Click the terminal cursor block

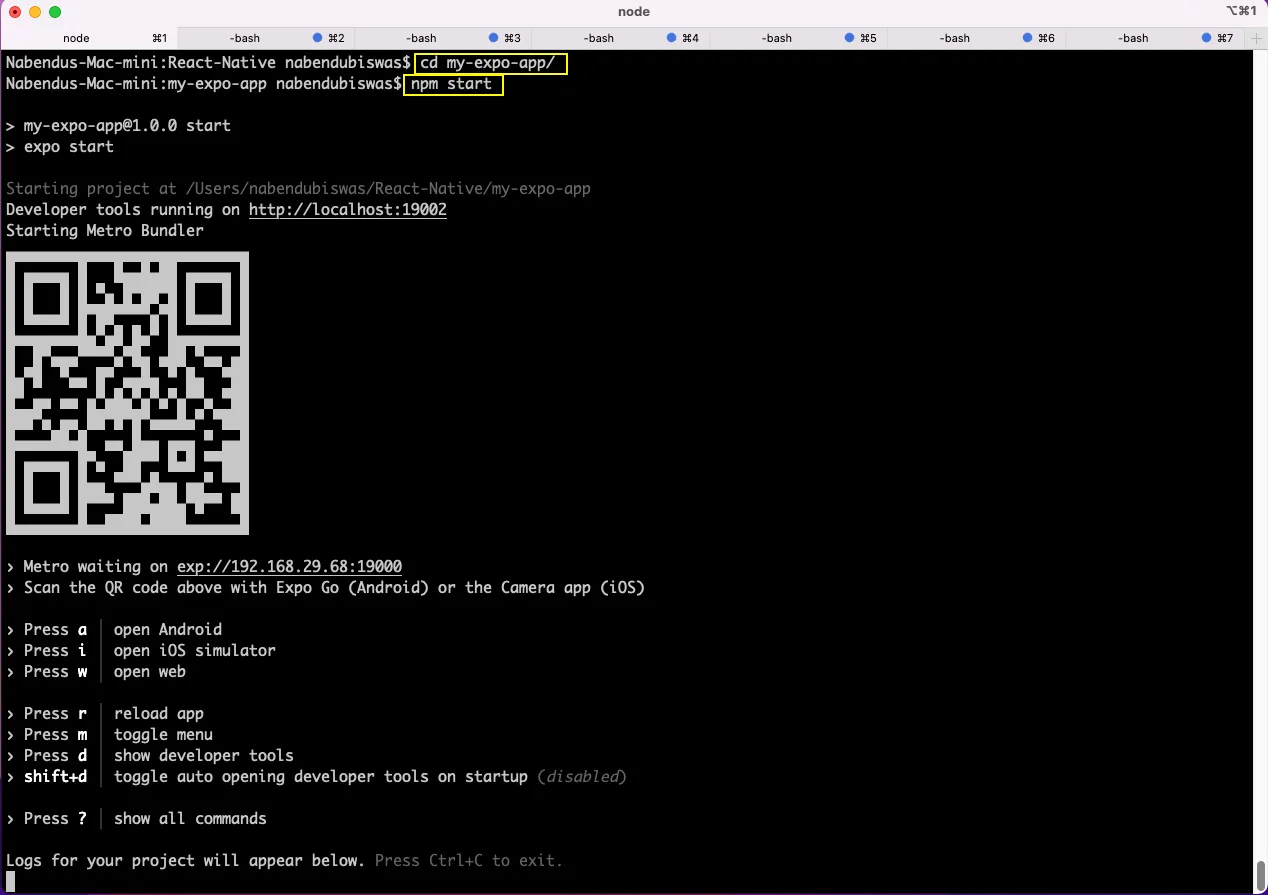point(10,881)
